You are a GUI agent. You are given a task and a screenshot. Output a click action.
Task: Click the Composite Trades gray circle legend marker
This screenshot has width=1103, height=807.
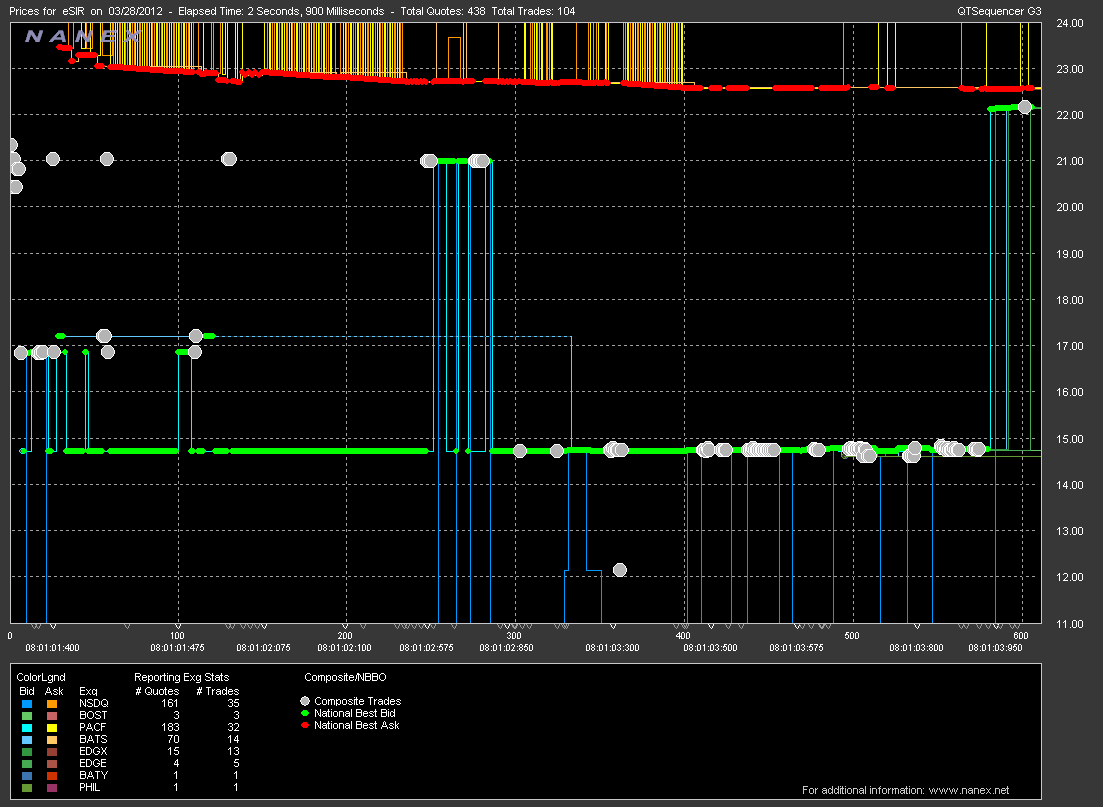pos(305,701)
